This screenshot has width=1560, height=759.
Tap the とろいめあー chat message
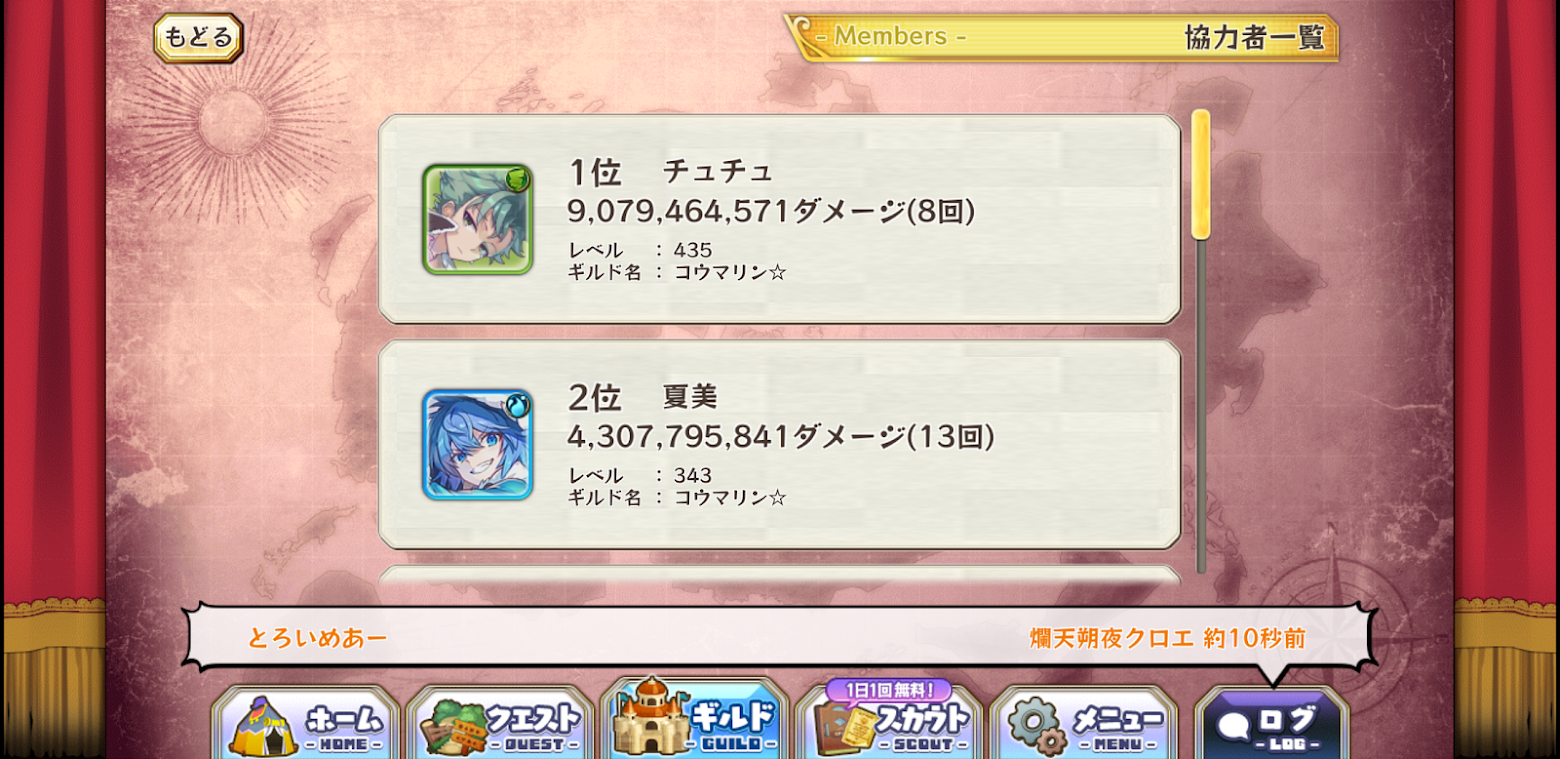click(x=317, y=638)
